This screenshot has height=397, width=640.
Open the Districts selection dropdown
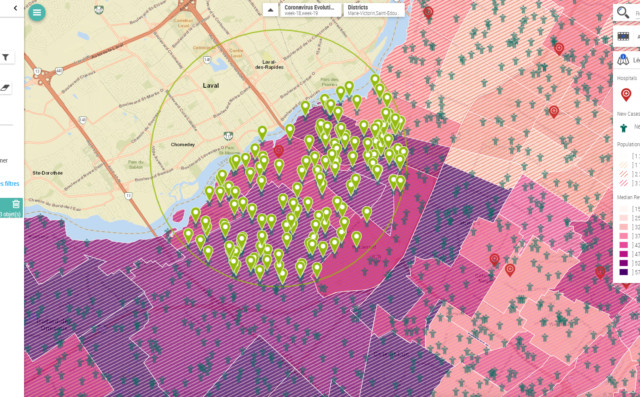click(374, 10)
